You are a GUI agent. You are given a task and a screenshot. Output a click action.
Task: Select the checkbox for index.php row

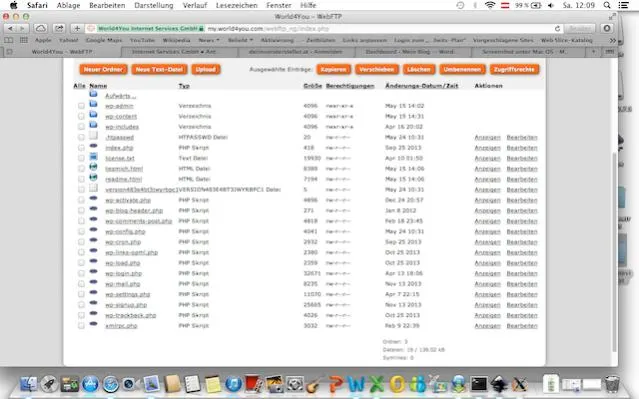pyautogui.click(x=81, y=148)
